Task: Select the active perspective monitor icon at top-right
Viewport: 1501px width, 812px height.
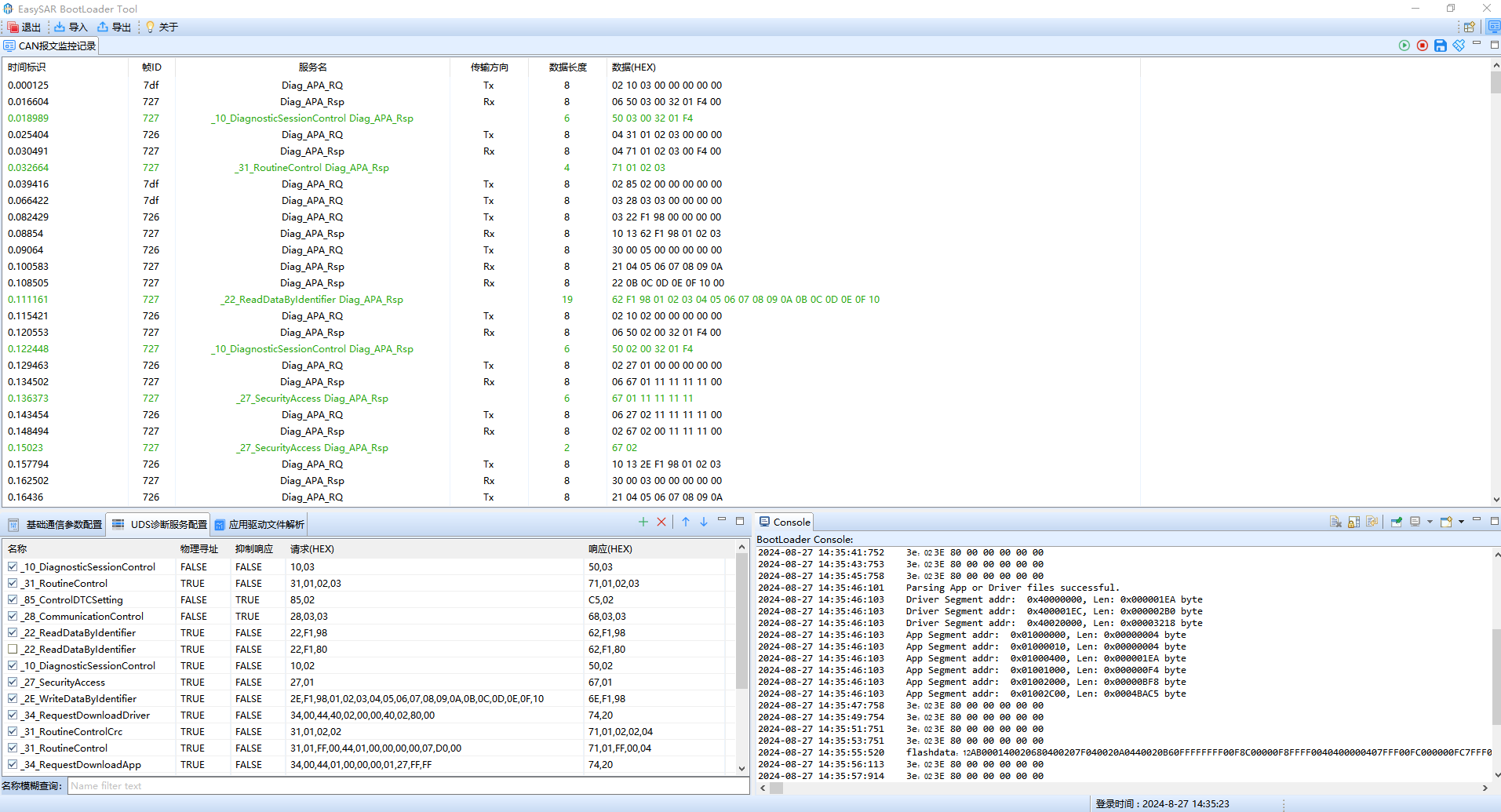Action: click(x=1494, y=27)
